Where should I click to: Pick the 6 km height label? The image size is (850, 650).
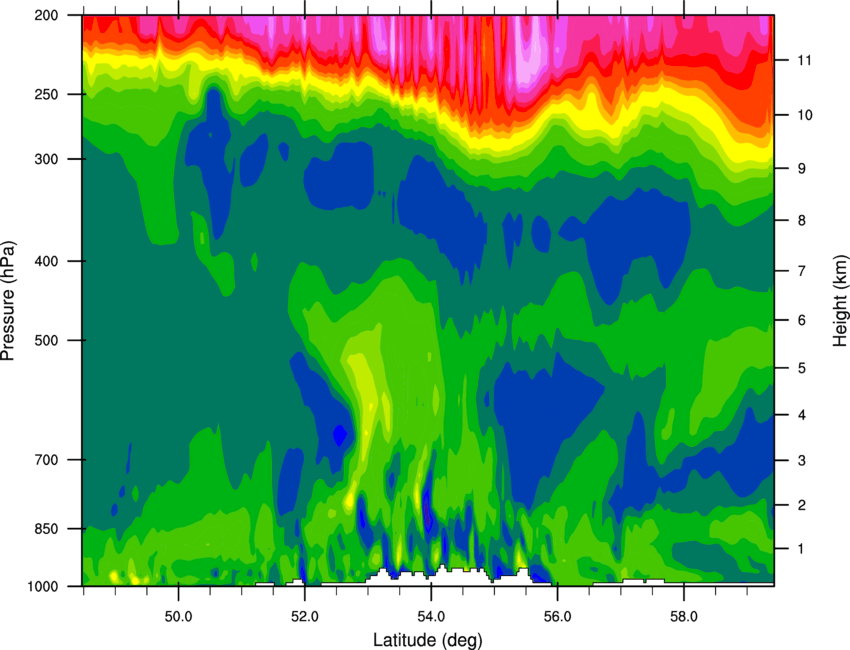coord(802,320)
